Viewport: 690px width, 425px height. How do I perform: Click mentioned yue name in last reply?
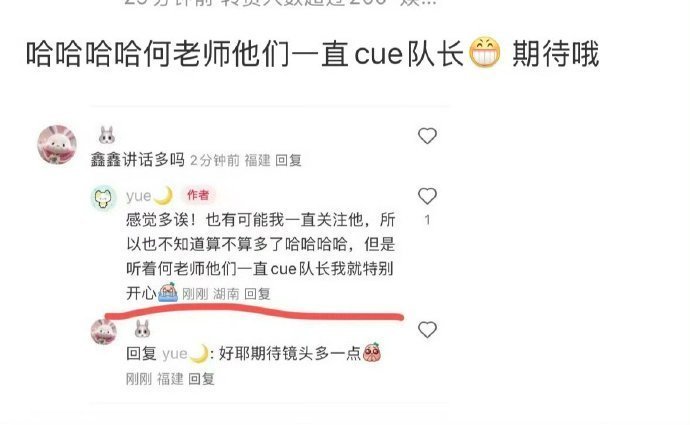[x=185, y=354]
